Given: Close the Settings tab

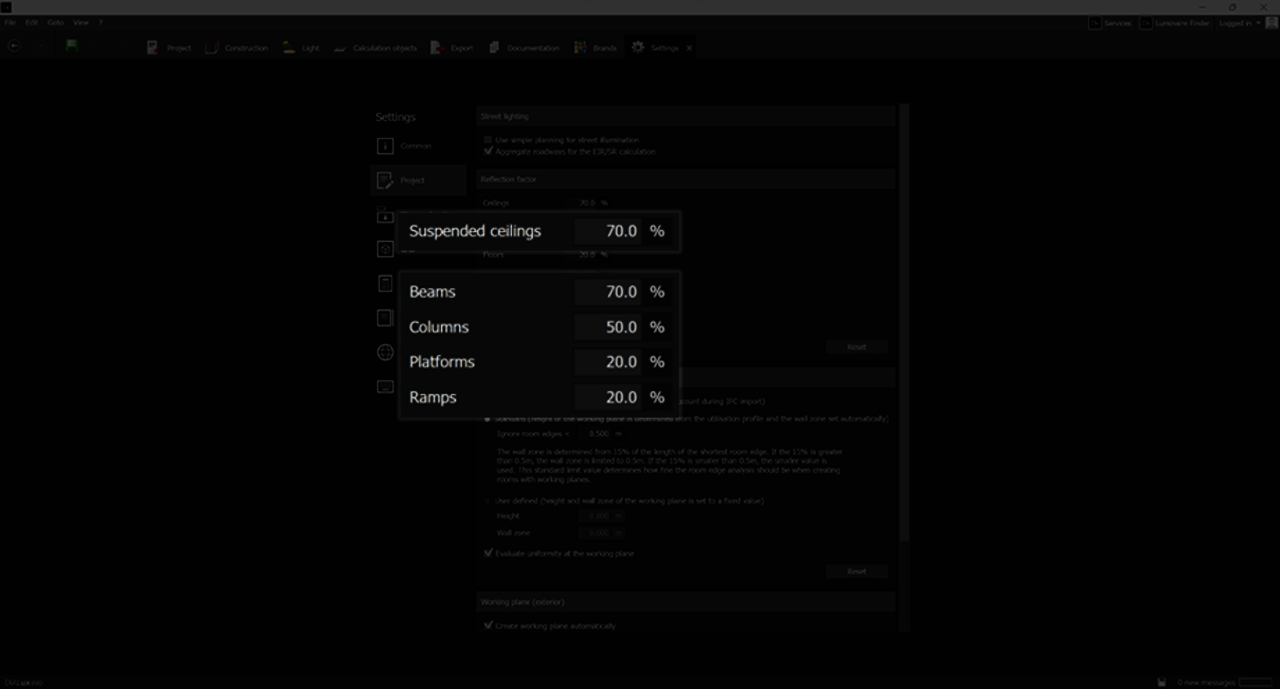Looking at the screenshot, I should point(689,48).
